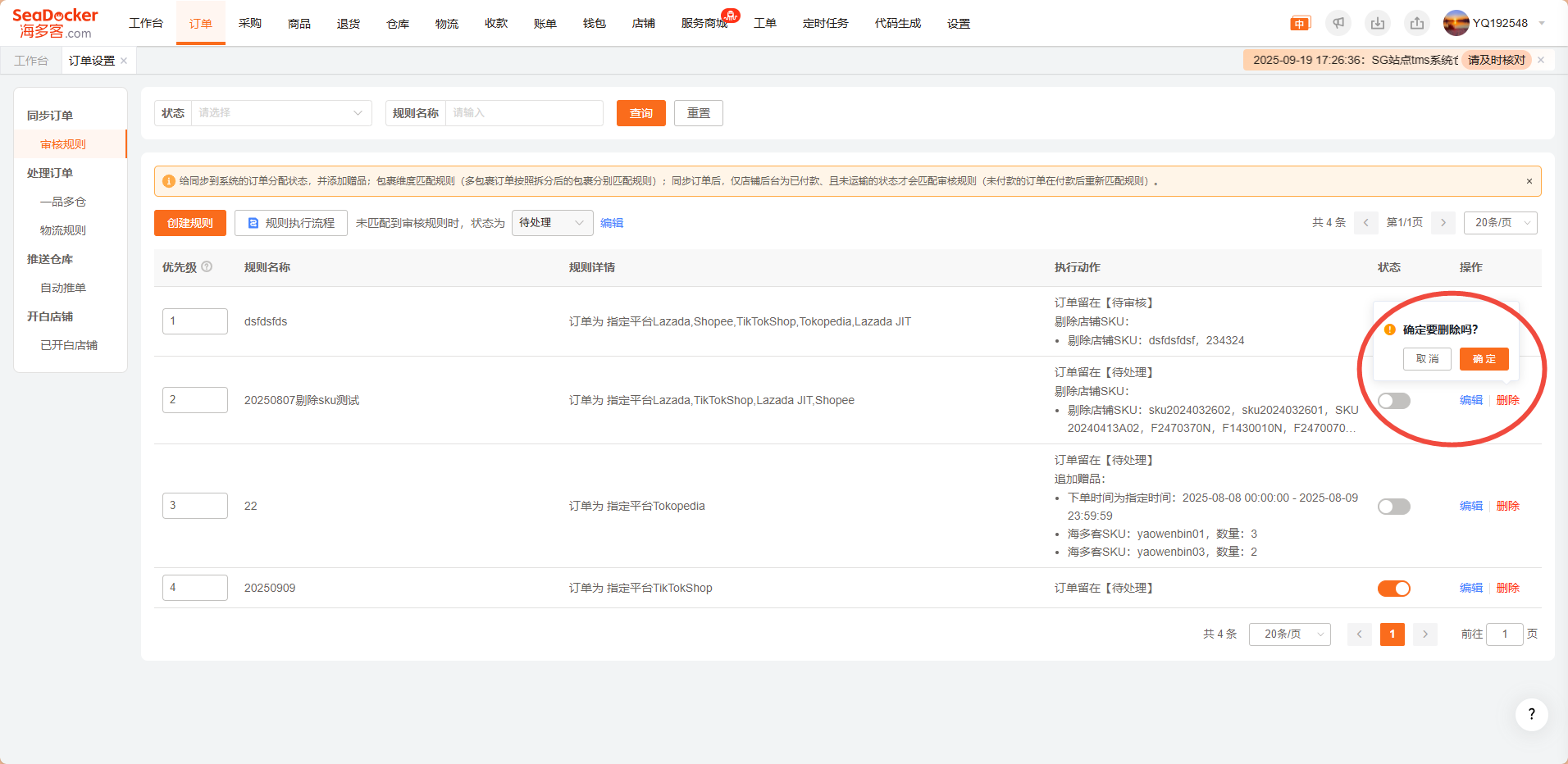Click the language switch icon in header

click(1300, 24)
